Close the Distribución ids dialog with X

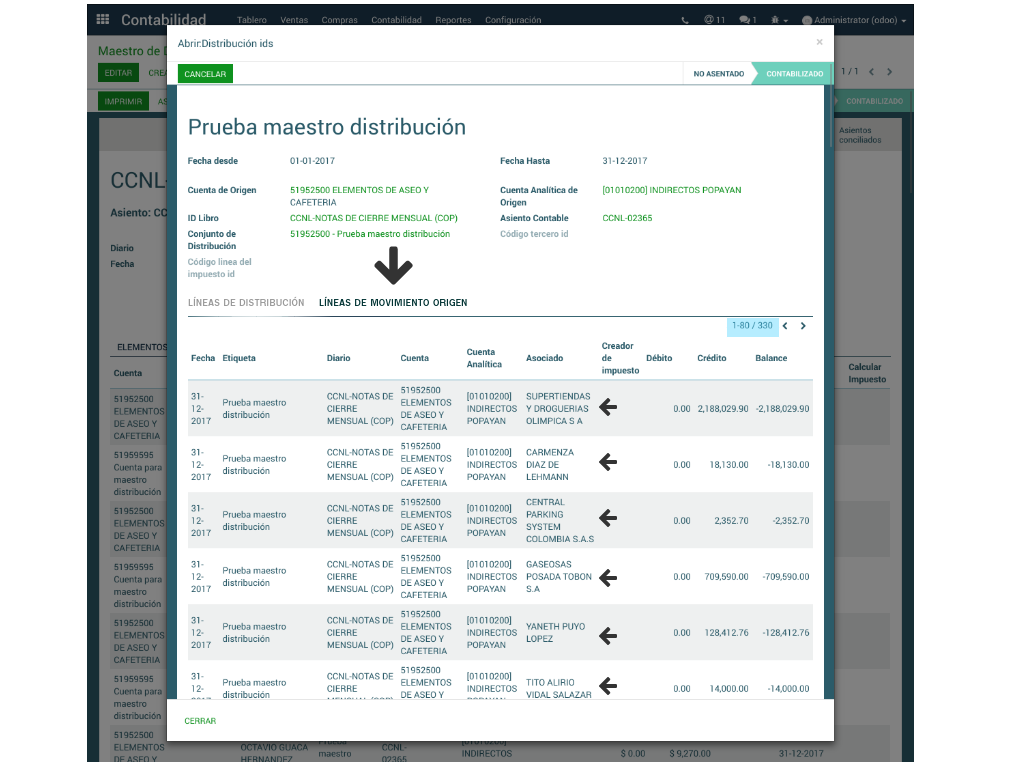pyautogui.click(x=819, y=42)
